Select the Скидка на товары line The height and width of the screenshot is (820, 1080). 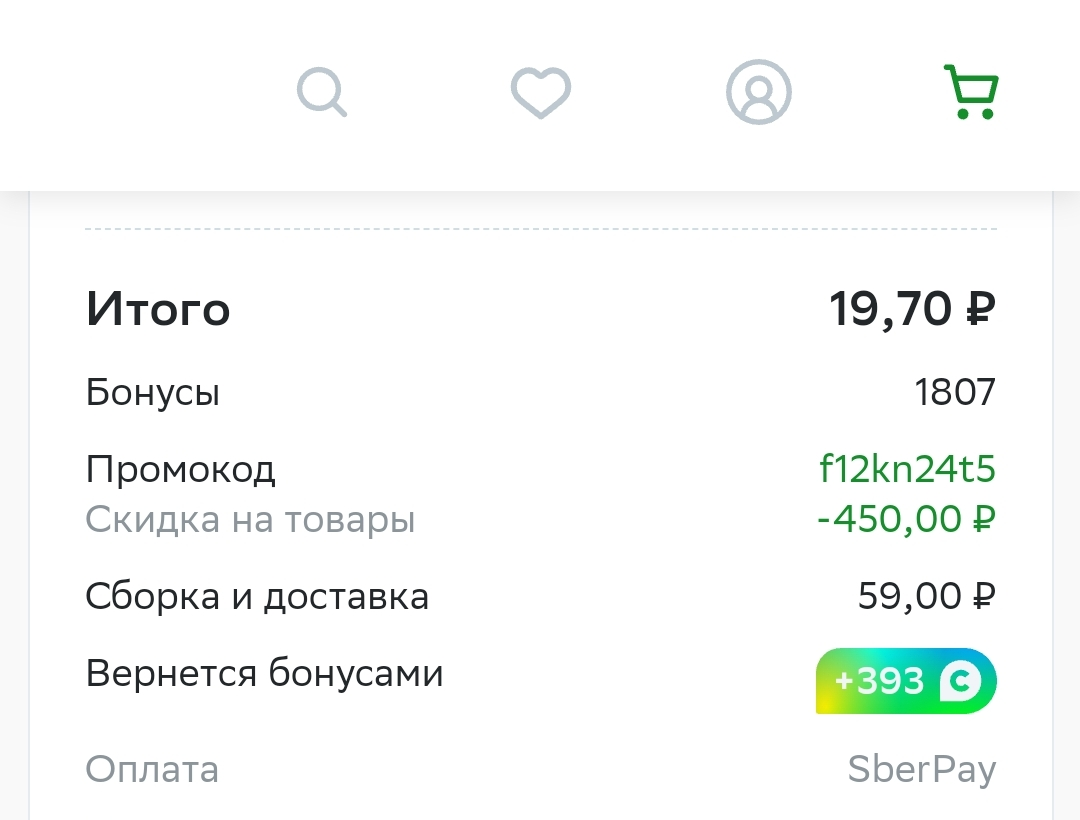click(250, 520)
